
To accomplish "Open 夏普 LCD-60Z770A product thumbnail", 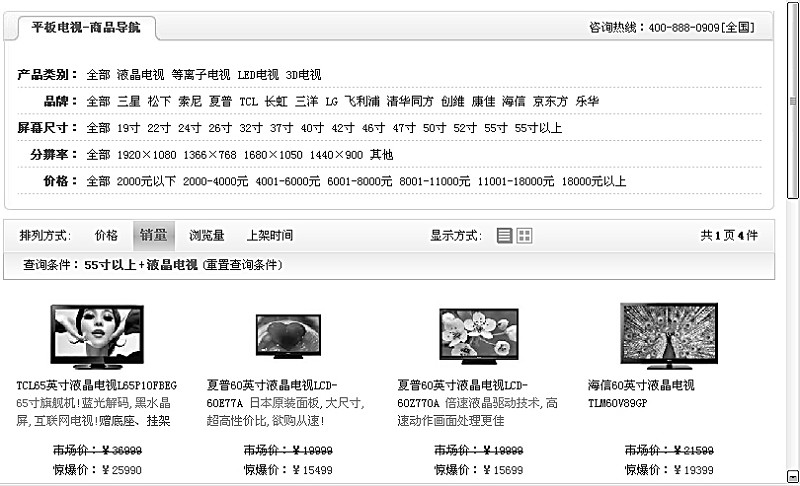I will click(479, 336).
